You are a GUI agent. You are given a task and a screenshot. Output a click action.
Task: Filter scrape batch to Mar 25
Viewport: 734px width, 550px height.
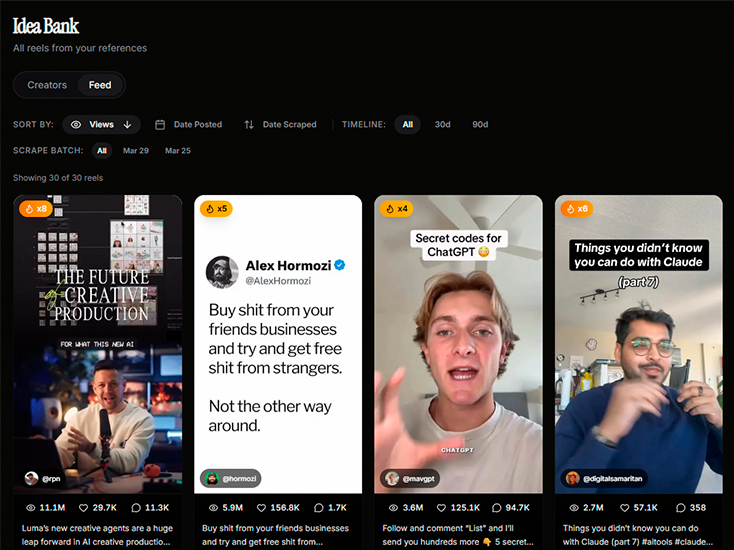coord(178,151)
